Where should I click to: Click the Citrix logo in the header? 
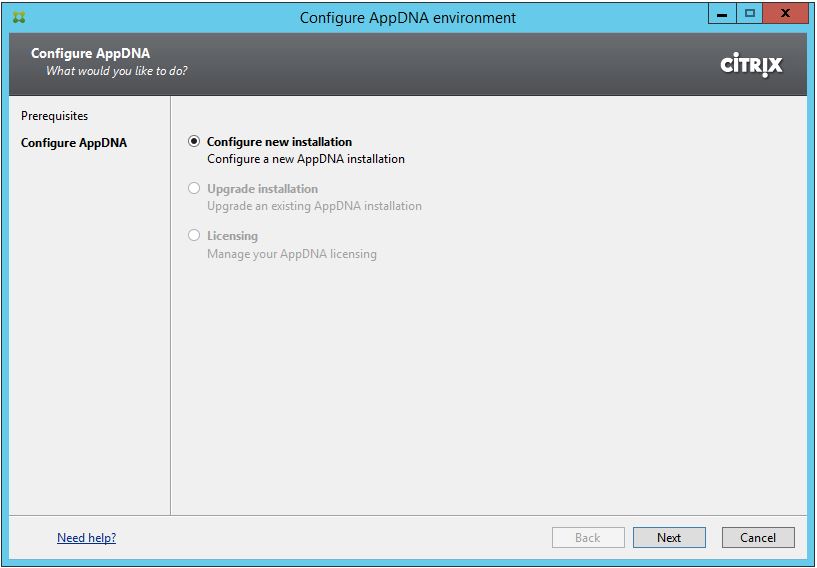tap(751, 65)
